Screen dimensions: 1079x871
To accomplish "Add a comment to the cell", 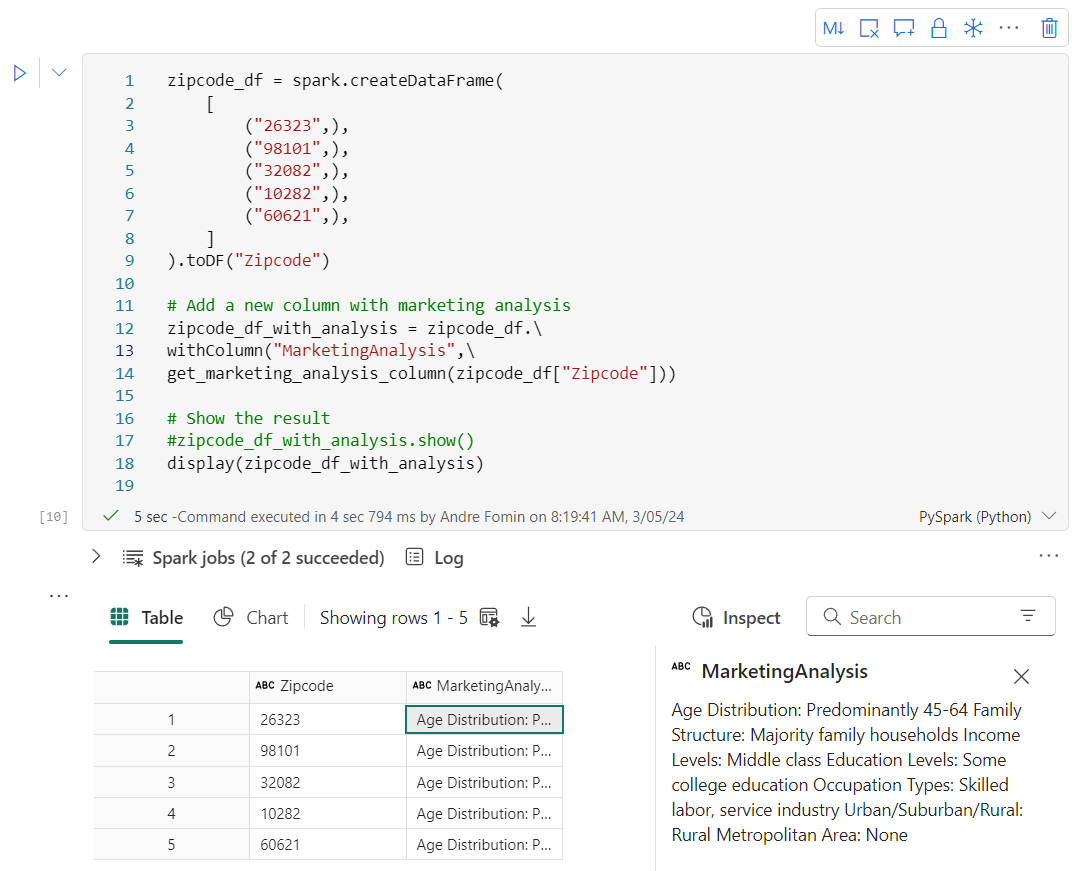I will 903,28.
